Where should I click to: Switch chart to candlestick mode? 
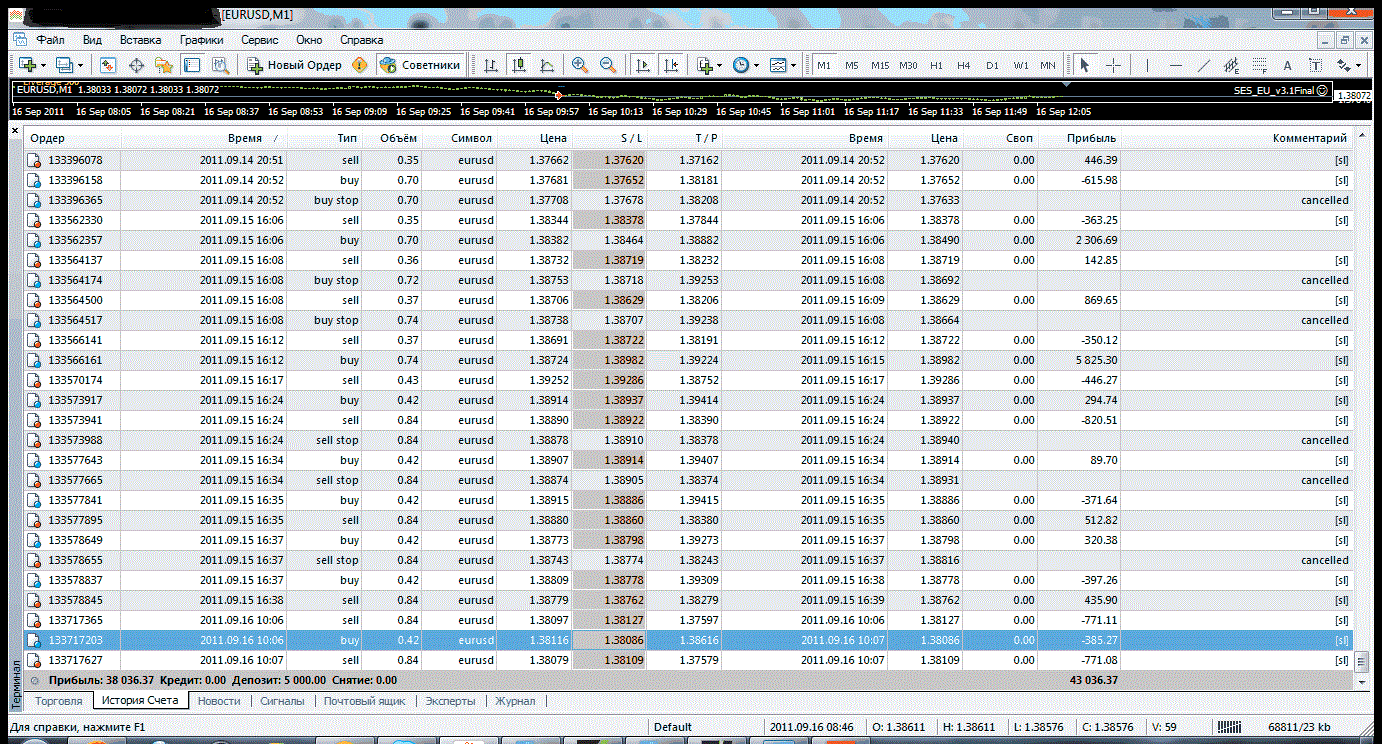coord(519,65)
